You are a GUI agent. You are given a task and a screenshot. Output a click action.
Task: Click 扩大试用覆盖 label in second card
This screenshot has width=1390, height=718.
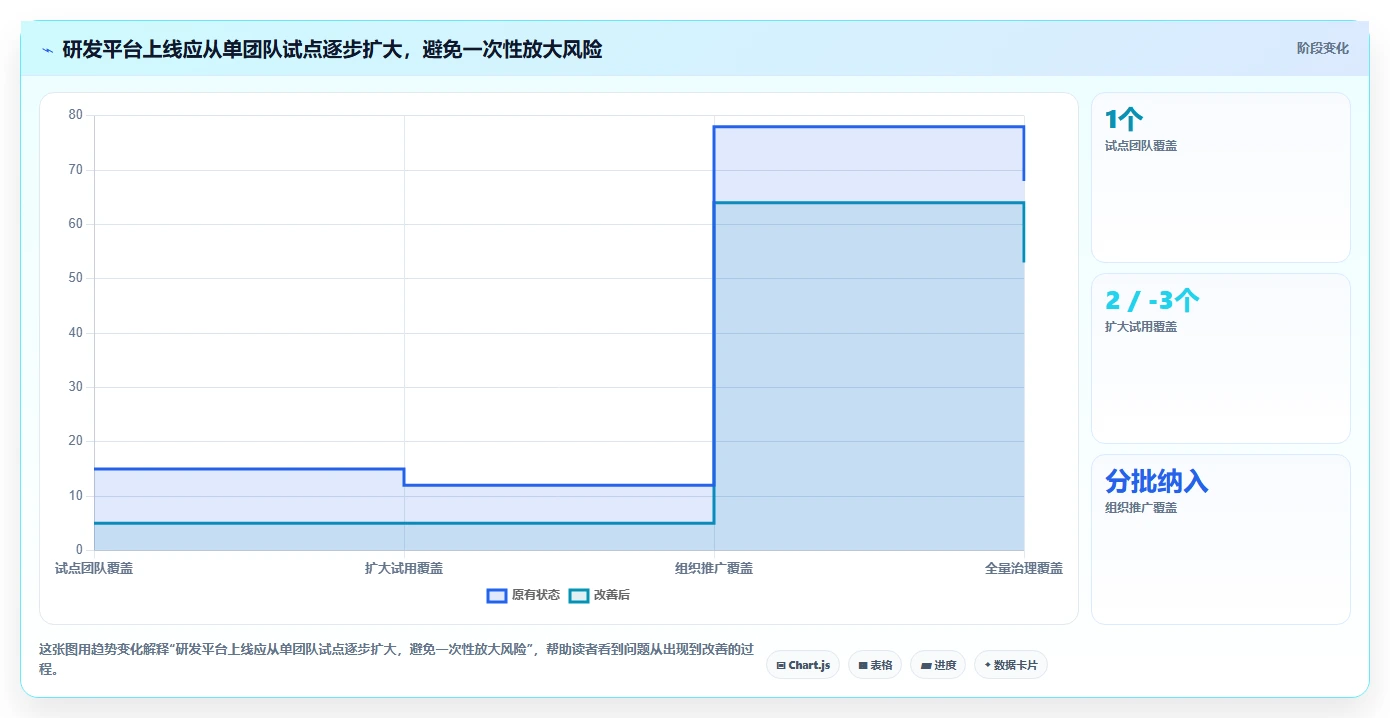point(1141,327)
